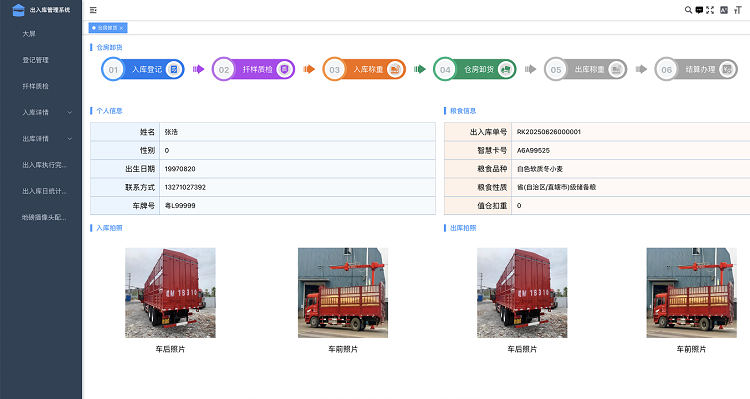
Task: Click the 性别 field label
Action: 147,150
